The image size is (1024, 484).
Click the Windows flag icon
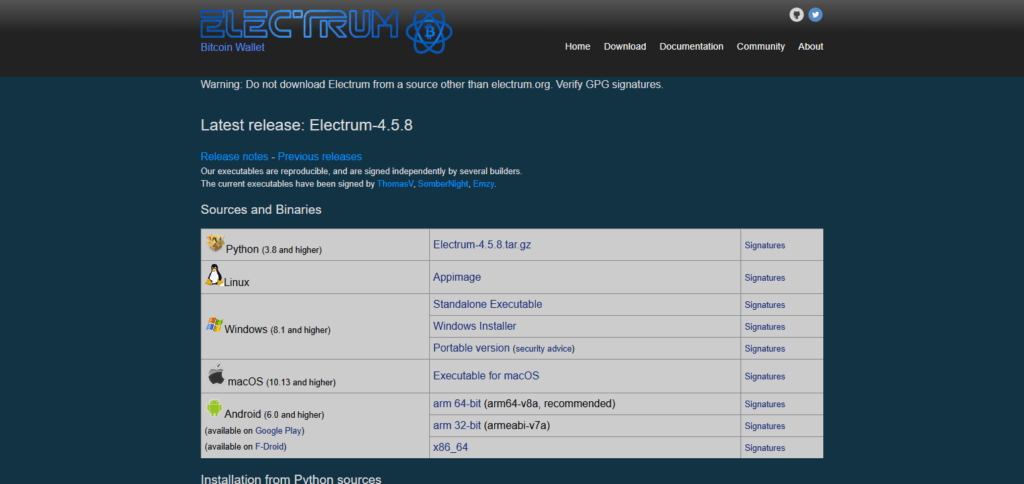pyautogui.click(x=214, y=325)
